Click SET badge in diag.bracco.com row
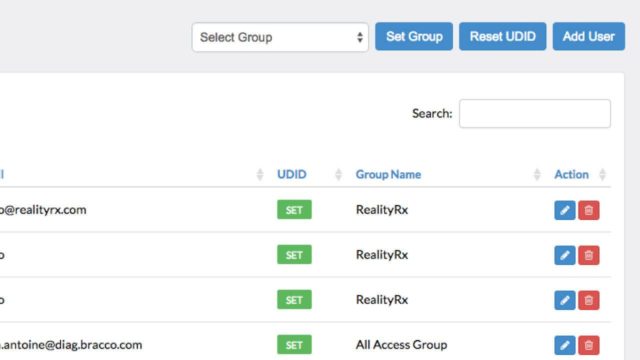The image size is (640, 360). tap(294, 345)
